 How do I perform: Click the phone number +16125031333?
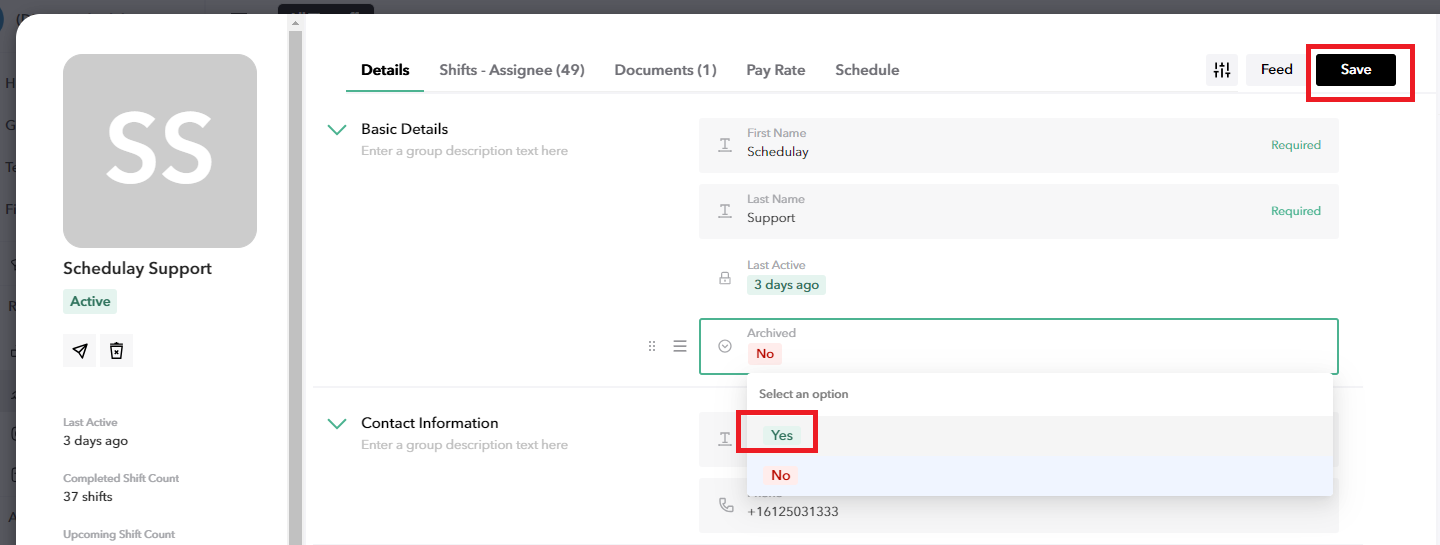[793, 512]
